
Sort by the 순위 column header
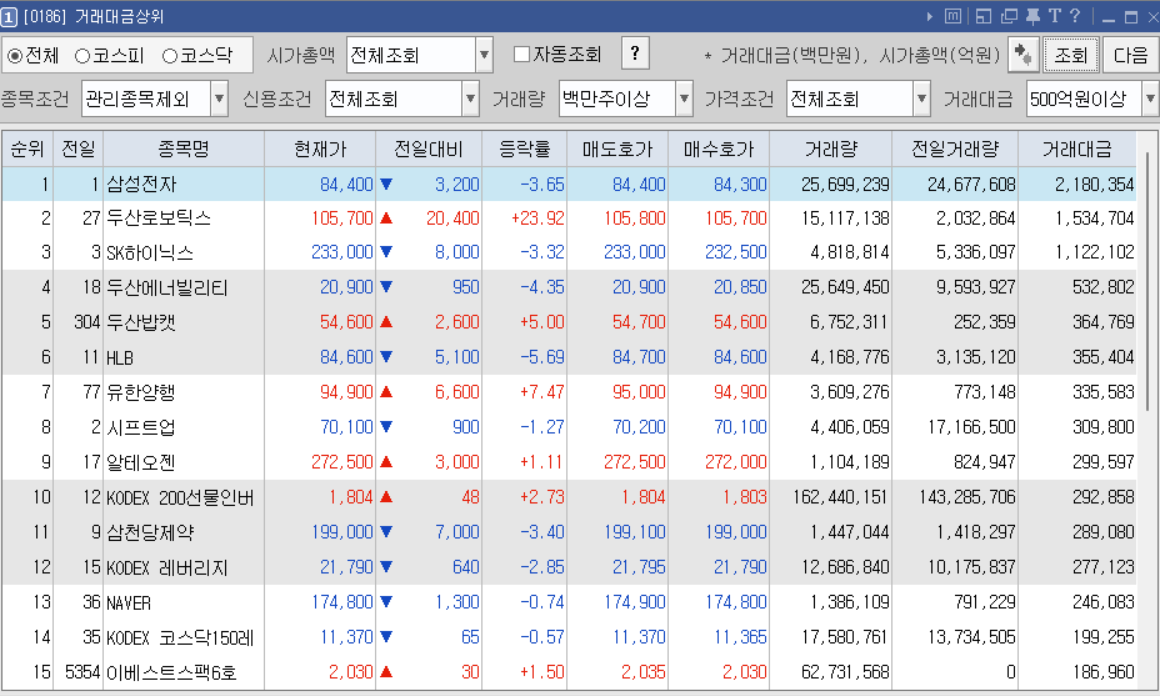click(27, 149)
